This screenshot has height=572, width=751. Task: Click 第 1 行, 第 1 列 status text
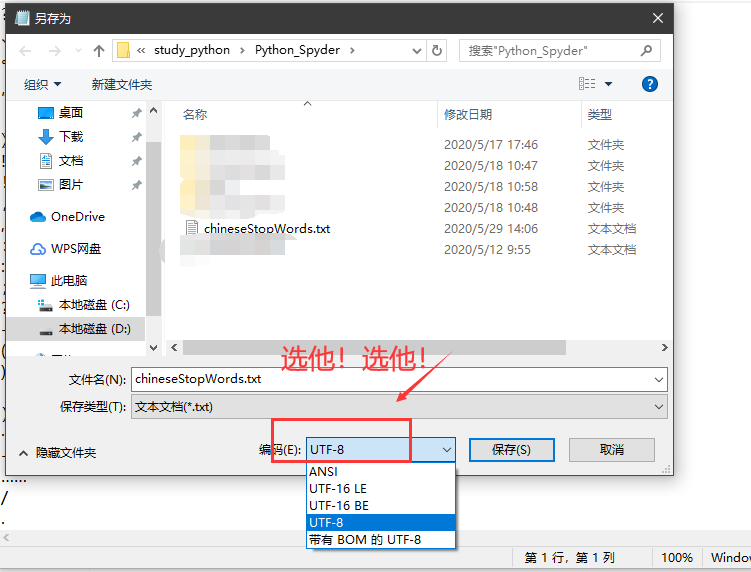pyautogui.click(x=569, y=558)
